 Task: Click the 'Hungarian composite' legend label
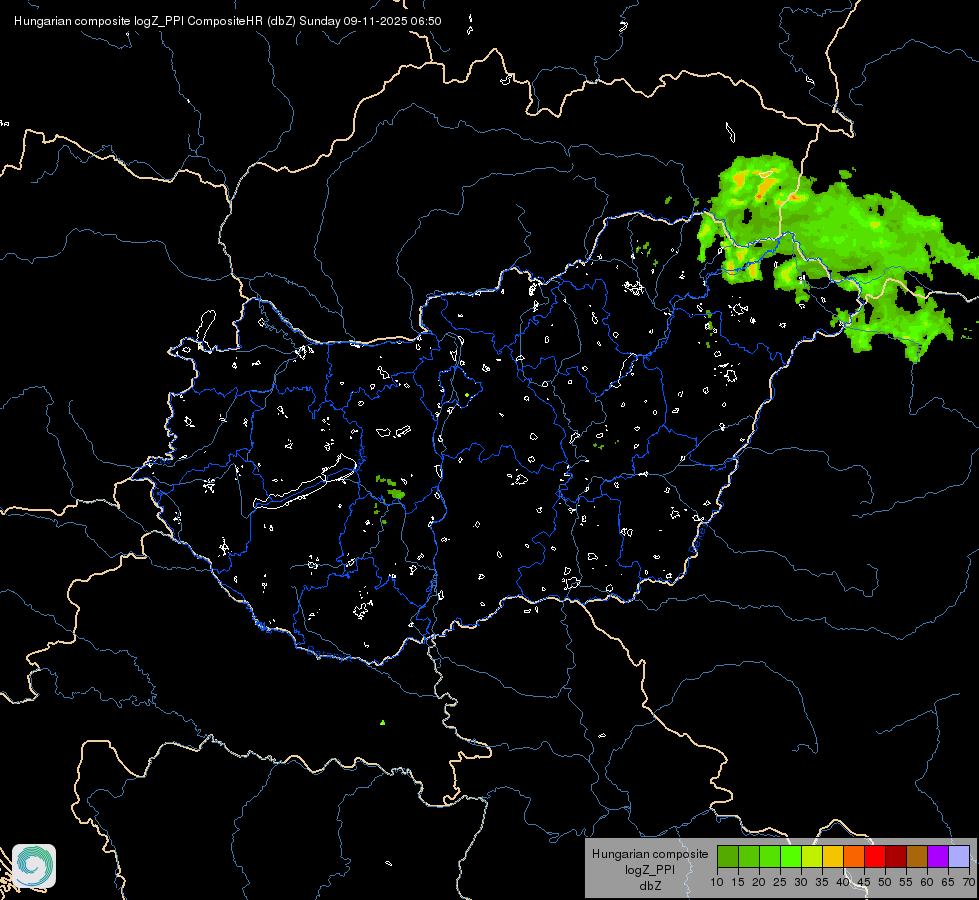coord(650,854)
